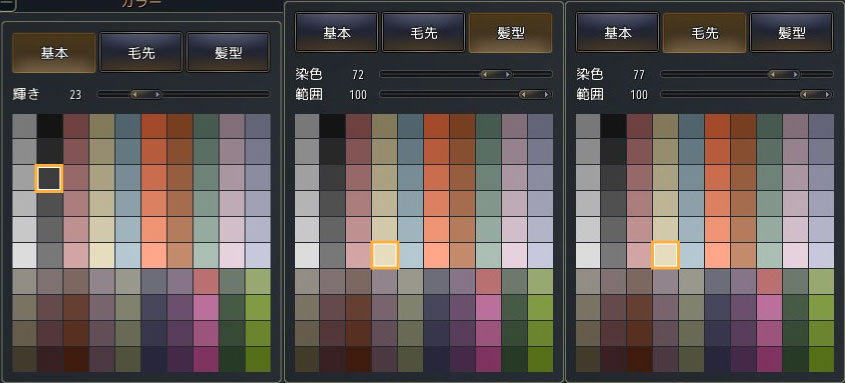Select the brightest pink swatch in 輝き panel
The image size is (845, 383).
206,307
